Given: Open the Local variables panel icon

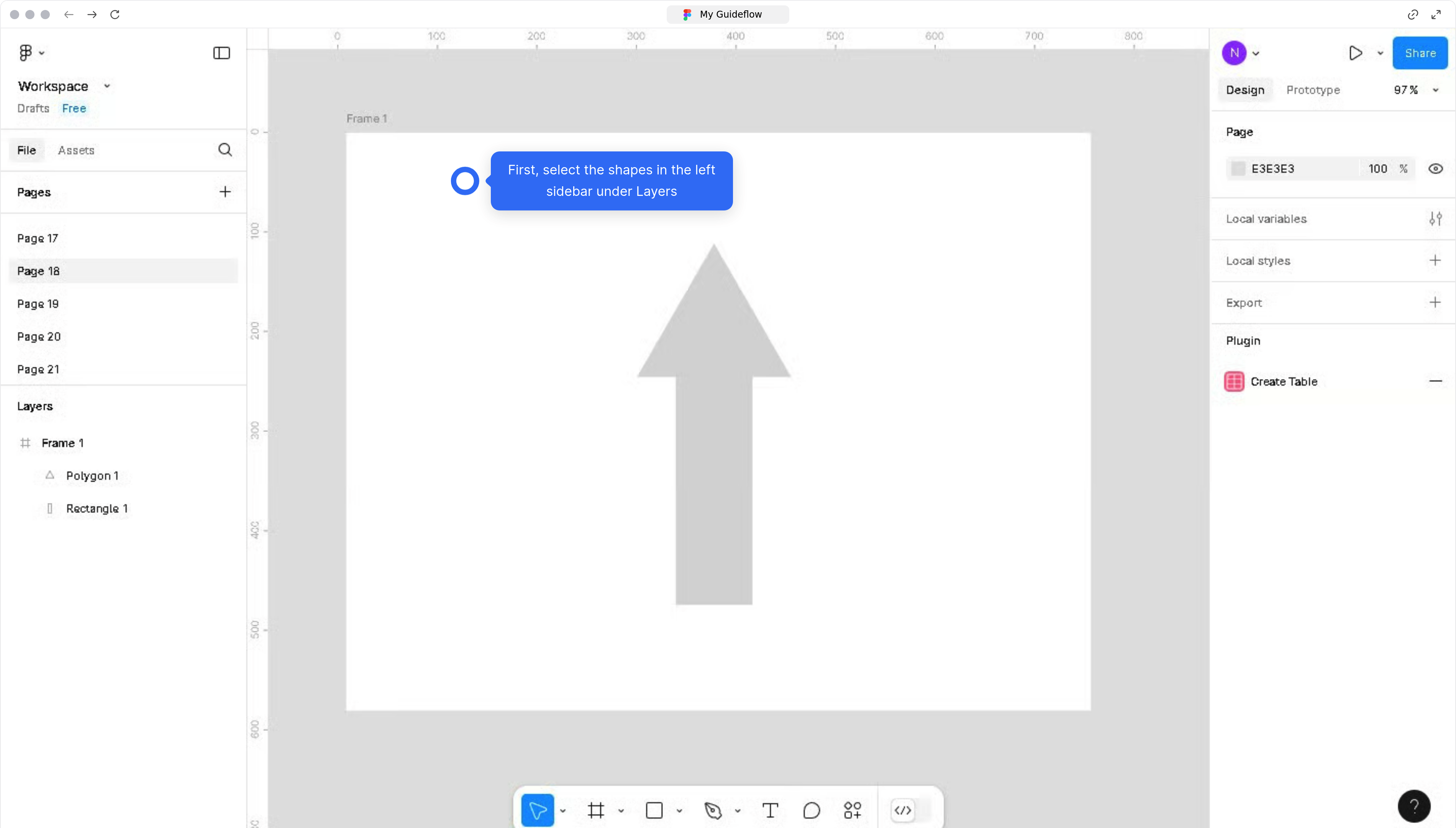Looking at the screenshot, I should point(1436,219).
